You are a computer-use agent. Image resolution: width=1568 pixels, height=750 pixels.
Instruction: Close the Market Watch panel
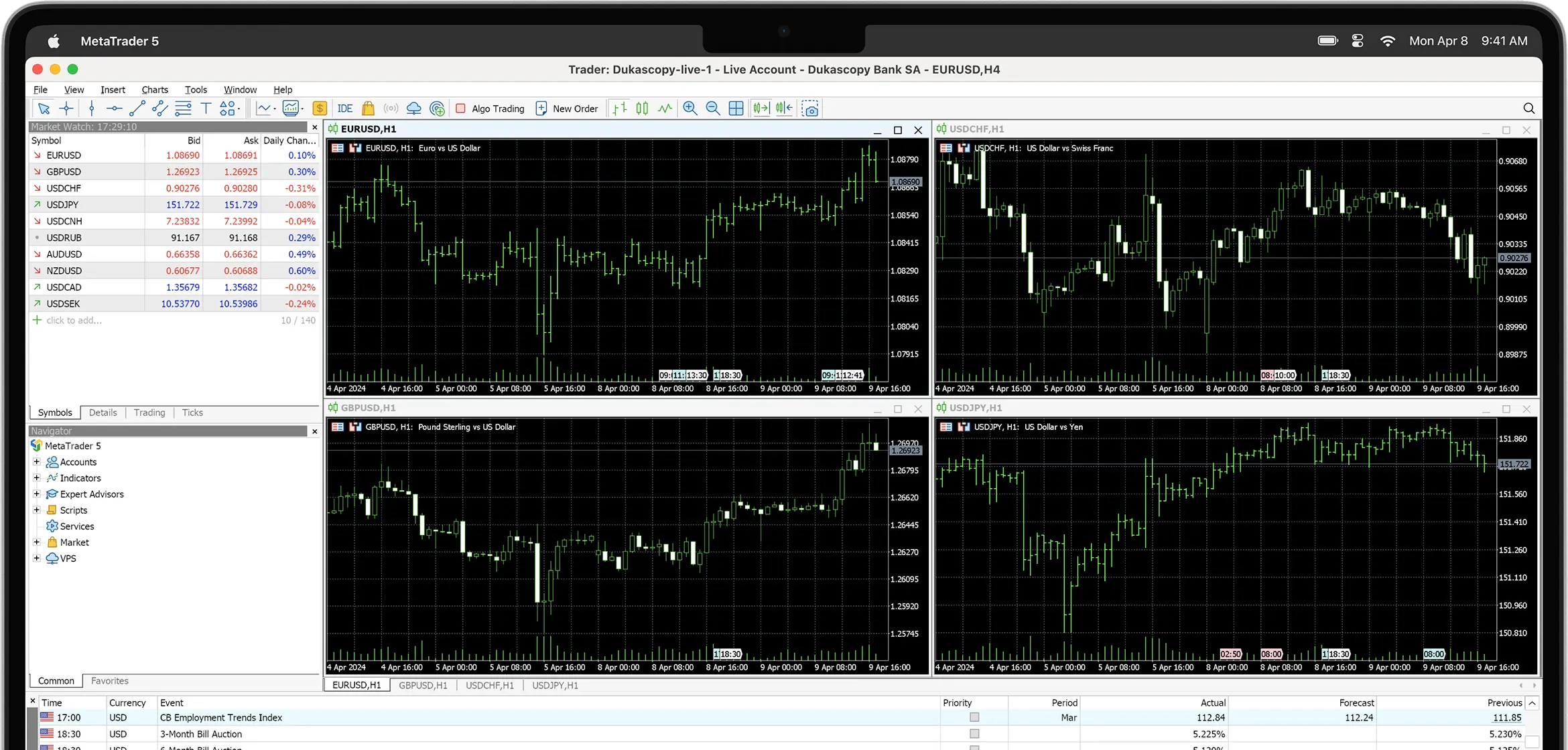click(x=315, y=127)
